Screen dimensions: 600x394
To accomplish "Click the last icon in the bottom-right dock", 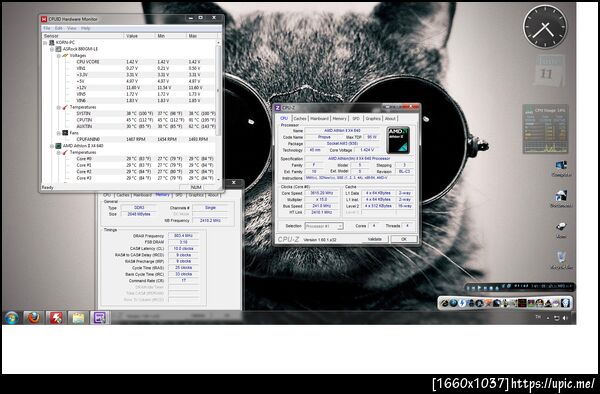I will point(565,303).
